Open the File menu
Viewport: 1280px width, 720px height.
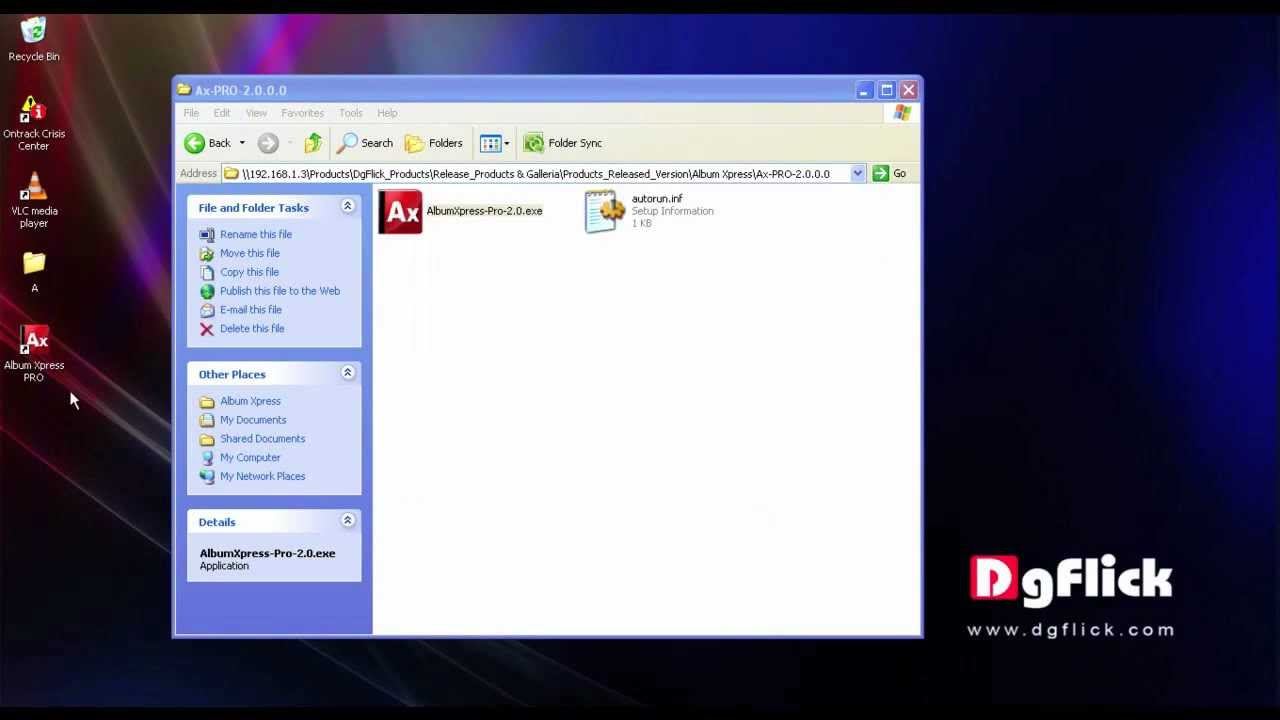(x=191, y=113)
